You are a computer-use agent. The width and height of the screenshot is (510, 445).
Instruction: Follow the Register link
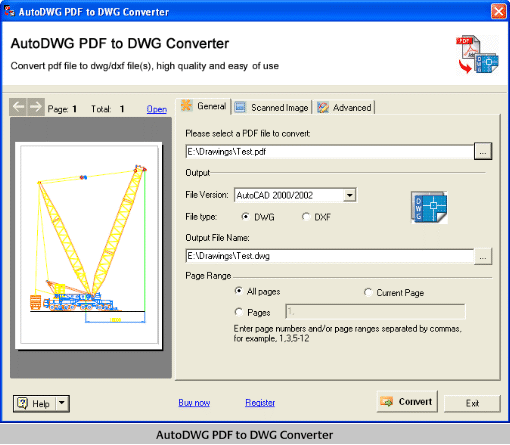[x=260, y=403]
